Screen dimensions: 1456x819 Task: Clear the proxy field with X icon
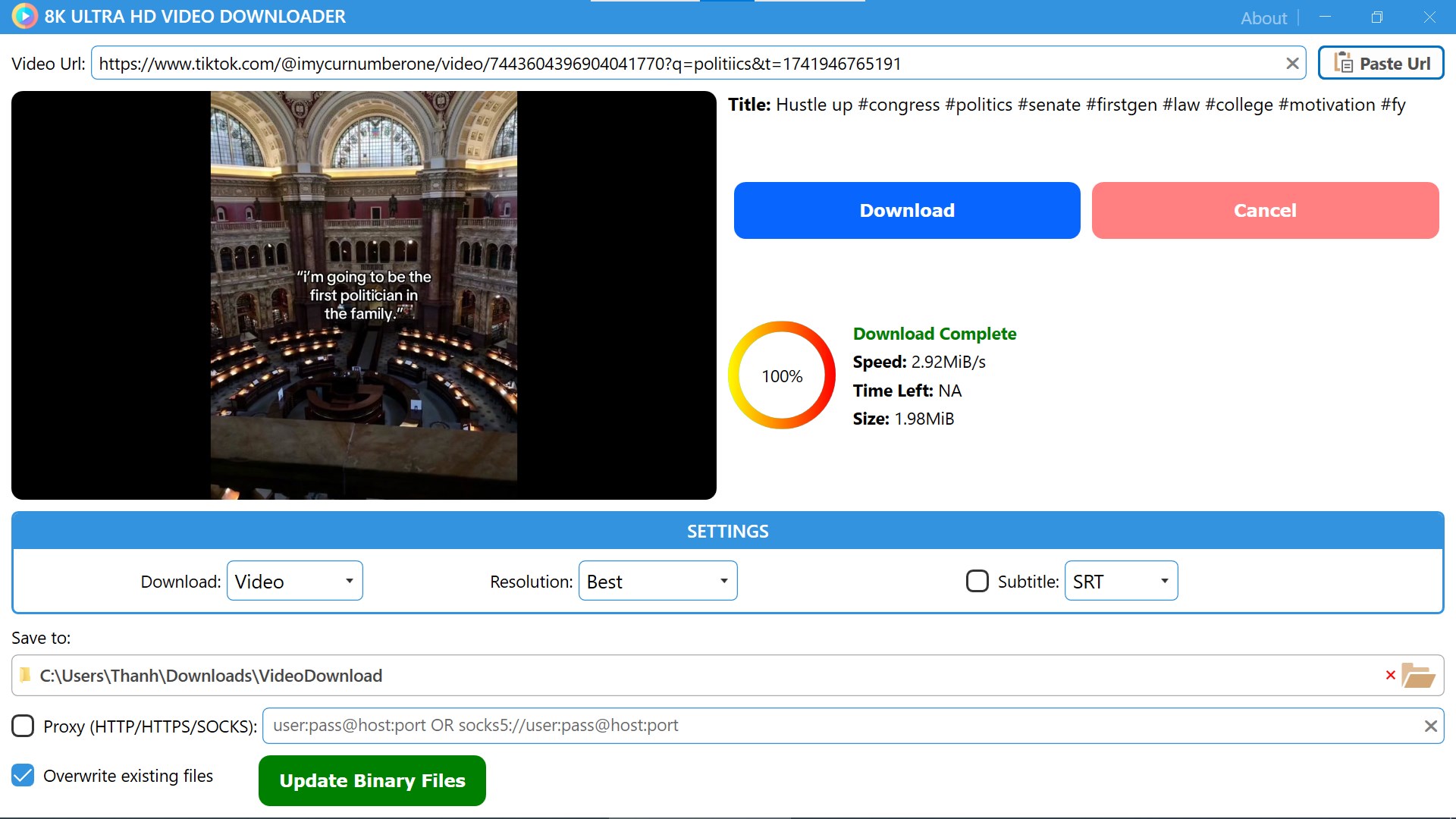coord(1430,726)
